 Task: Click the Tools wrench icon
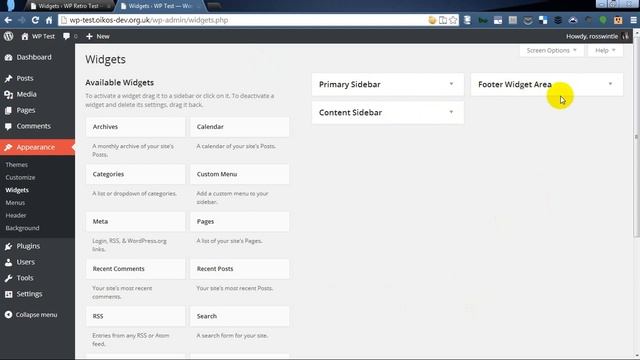coord(9,278)
